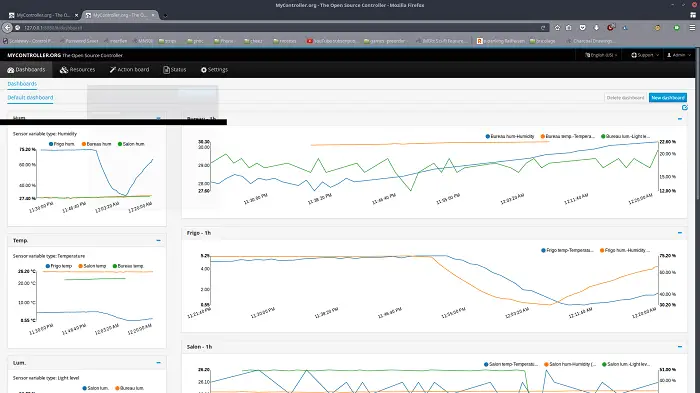
Task: Open the Support dropdown menu
Action: [x=645, y=55]
